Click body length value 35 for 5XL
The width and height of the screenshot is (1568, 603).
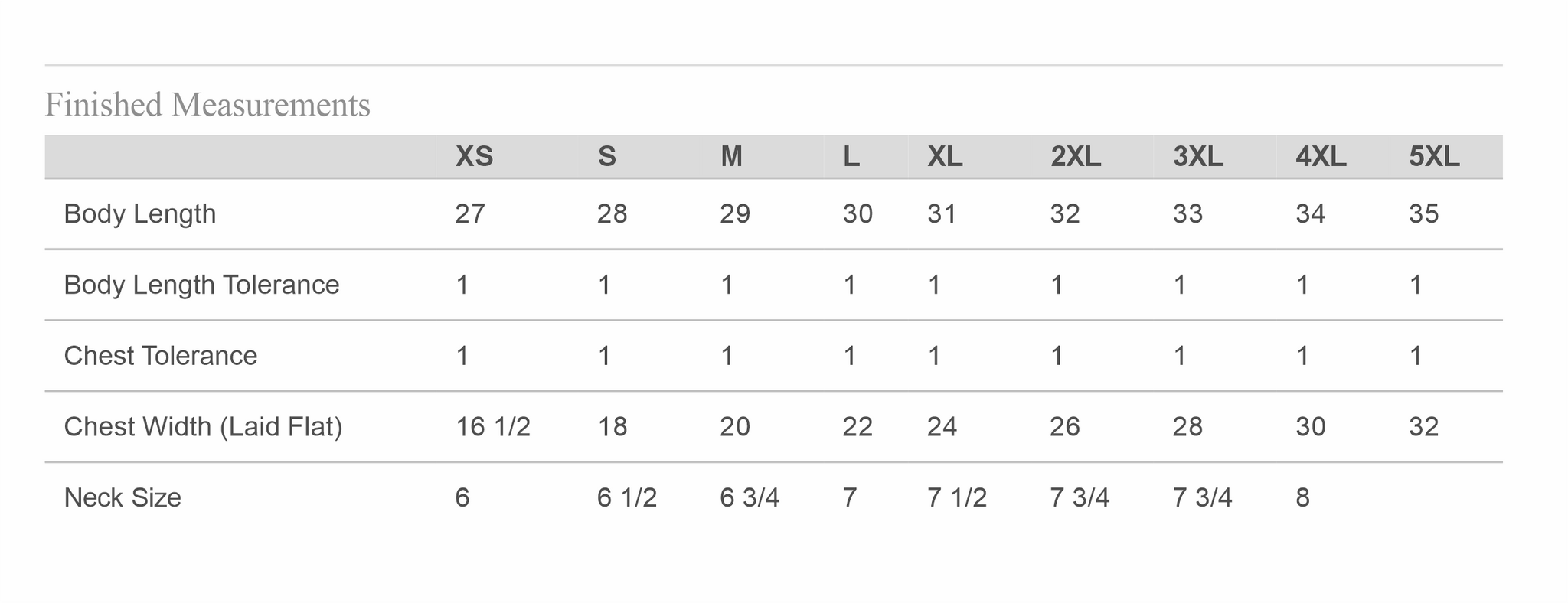click(x=1423, y=213)
